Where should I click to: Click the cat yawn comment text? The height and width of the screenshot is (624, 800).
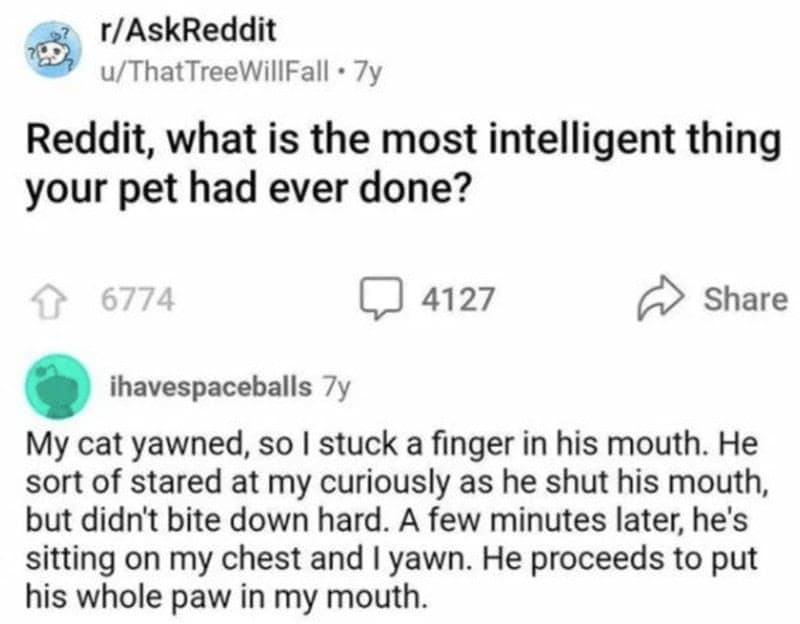[400, 510]
